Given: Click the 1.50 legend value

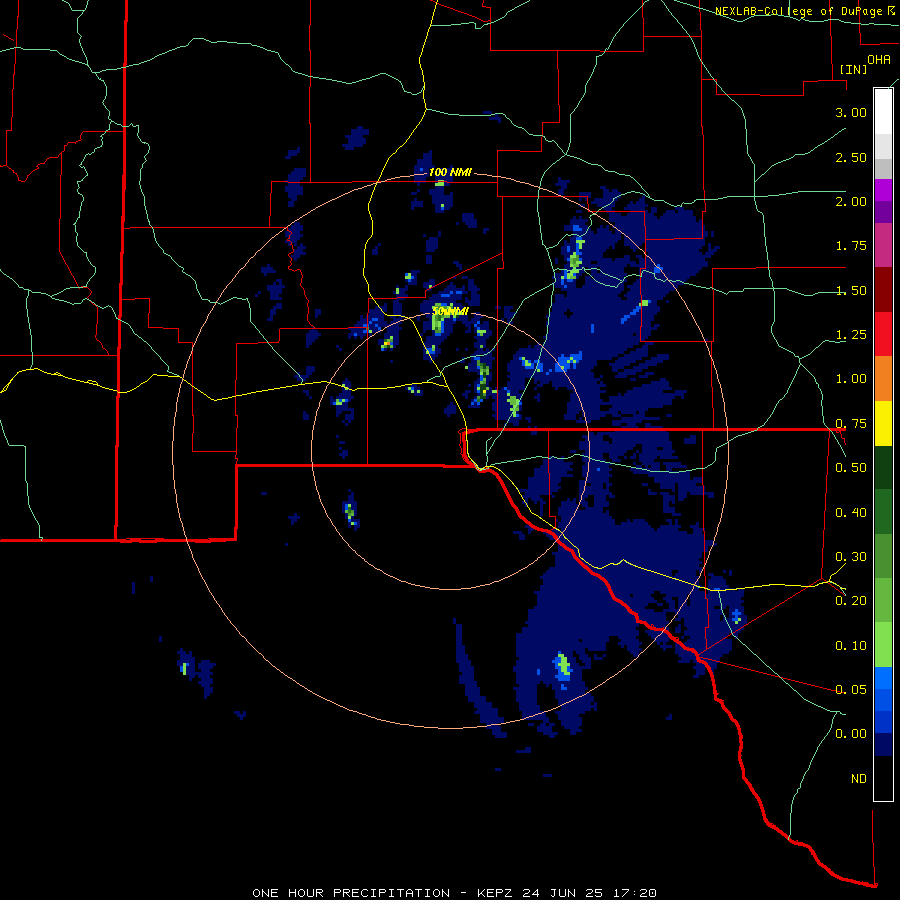Looking at the screenshot, I should [851, 290].
